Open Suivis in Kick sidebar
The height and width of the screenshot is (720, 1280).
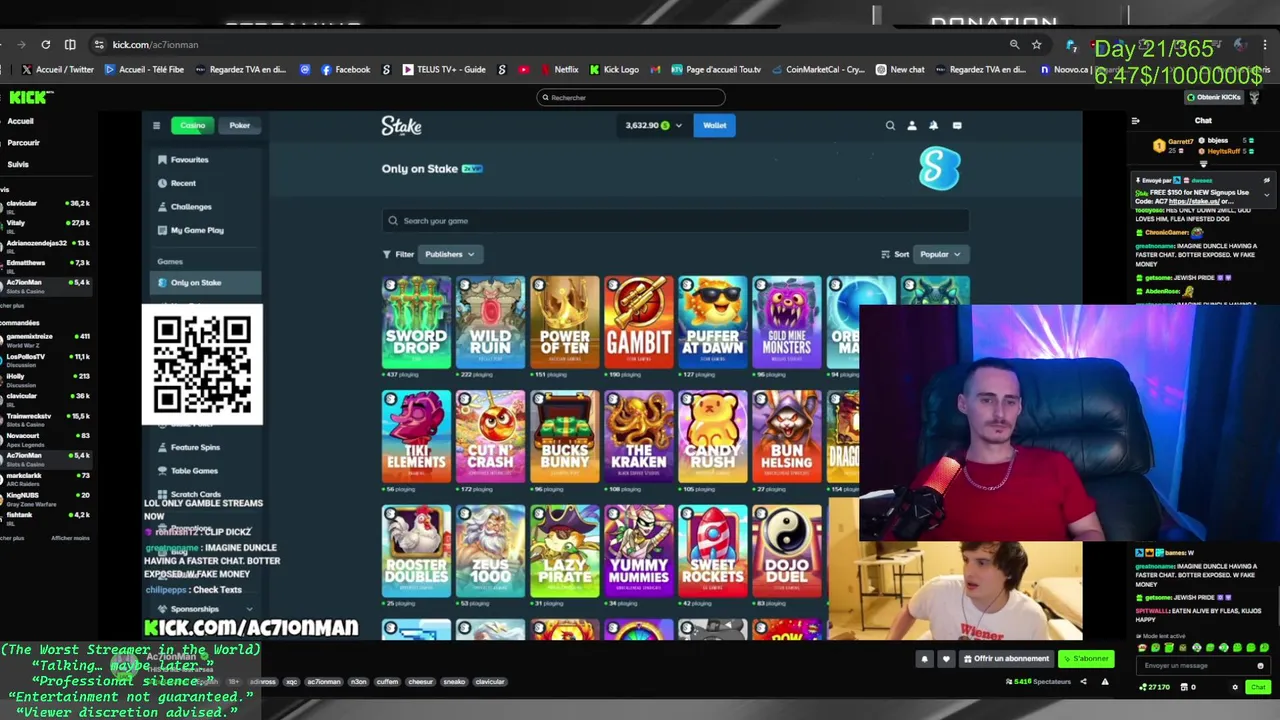(18, 164)
